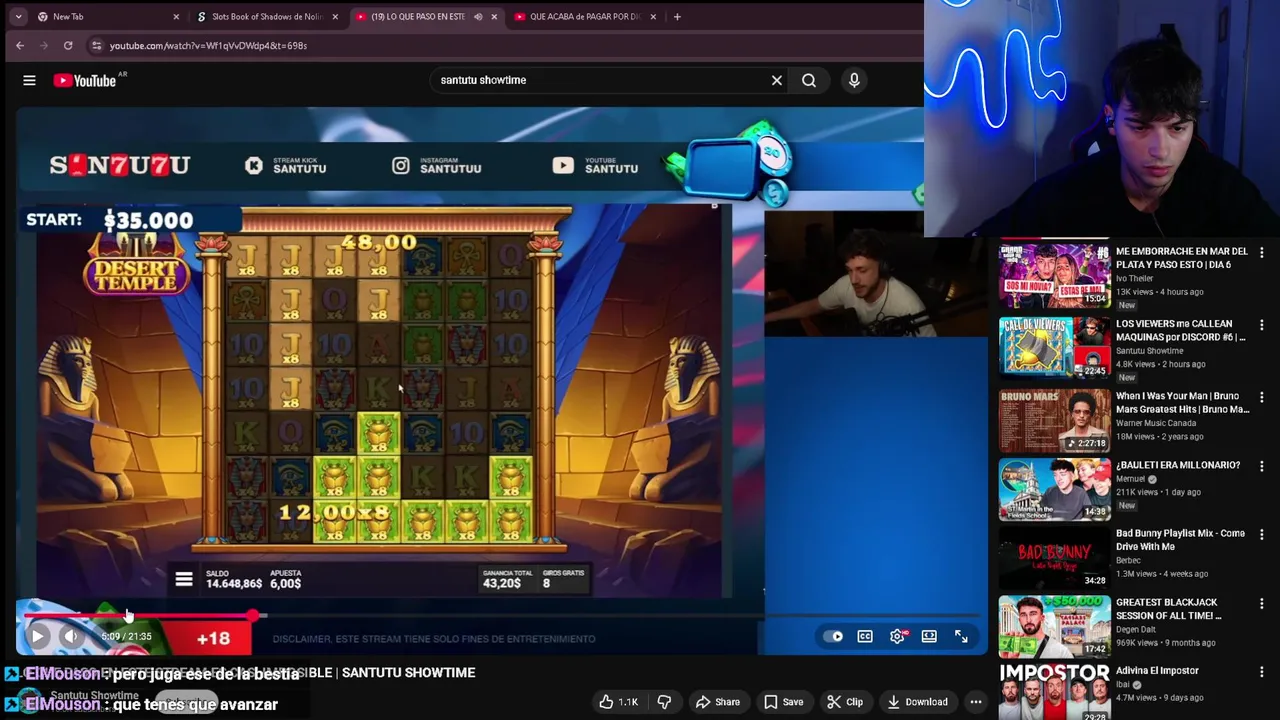Switch to QUE ACABA DE PAGAR tab
1280x720 pixels.
pos(585,16)
